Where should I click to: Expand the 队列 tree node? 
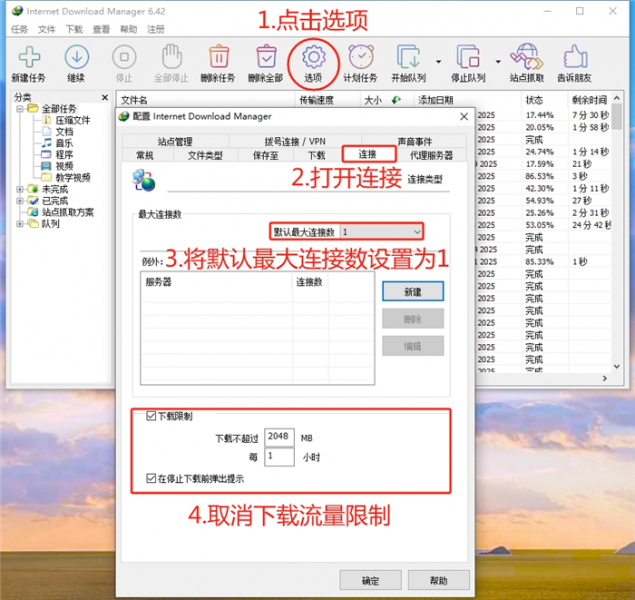tap(19, 223)
